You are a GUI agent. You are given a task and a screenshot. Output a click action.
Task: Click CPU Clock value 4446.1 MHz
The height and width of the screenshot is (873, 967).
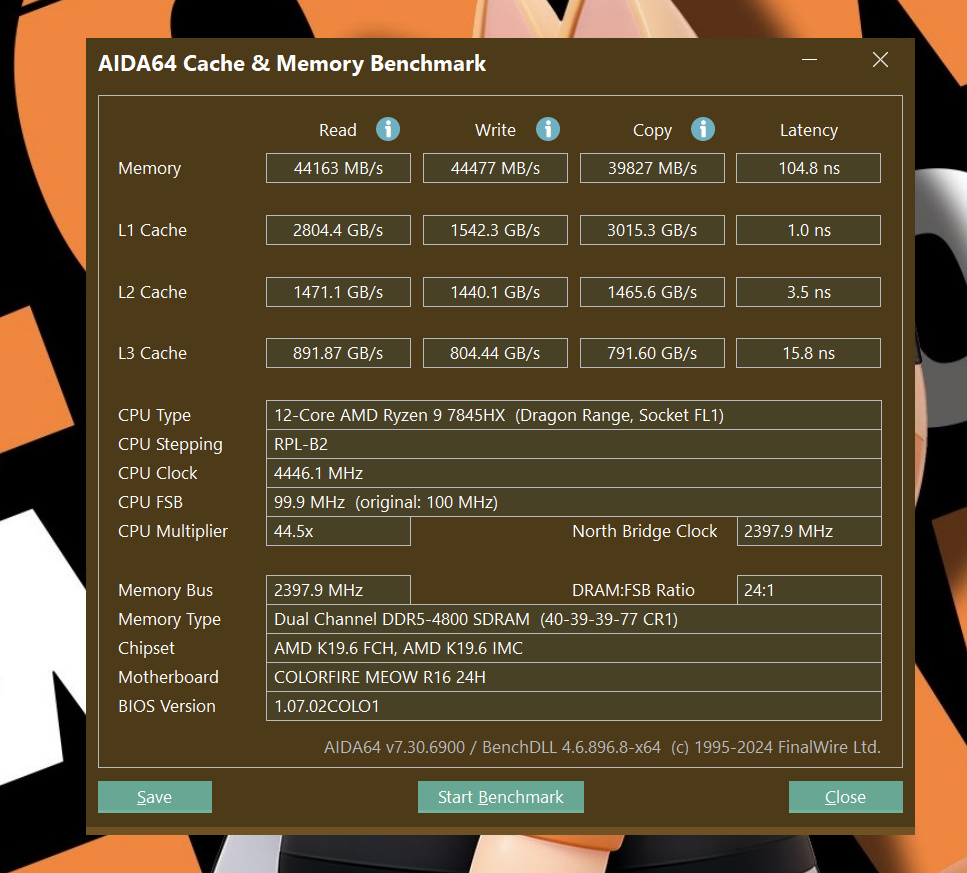[574, 473]
